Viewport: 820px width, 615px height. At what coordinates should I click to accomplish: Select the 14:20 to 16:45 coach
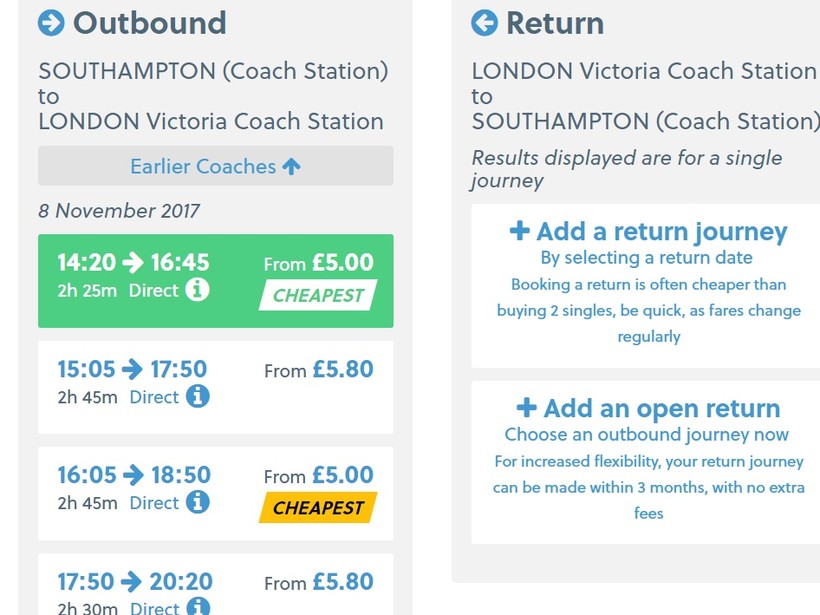click(215, 281)
